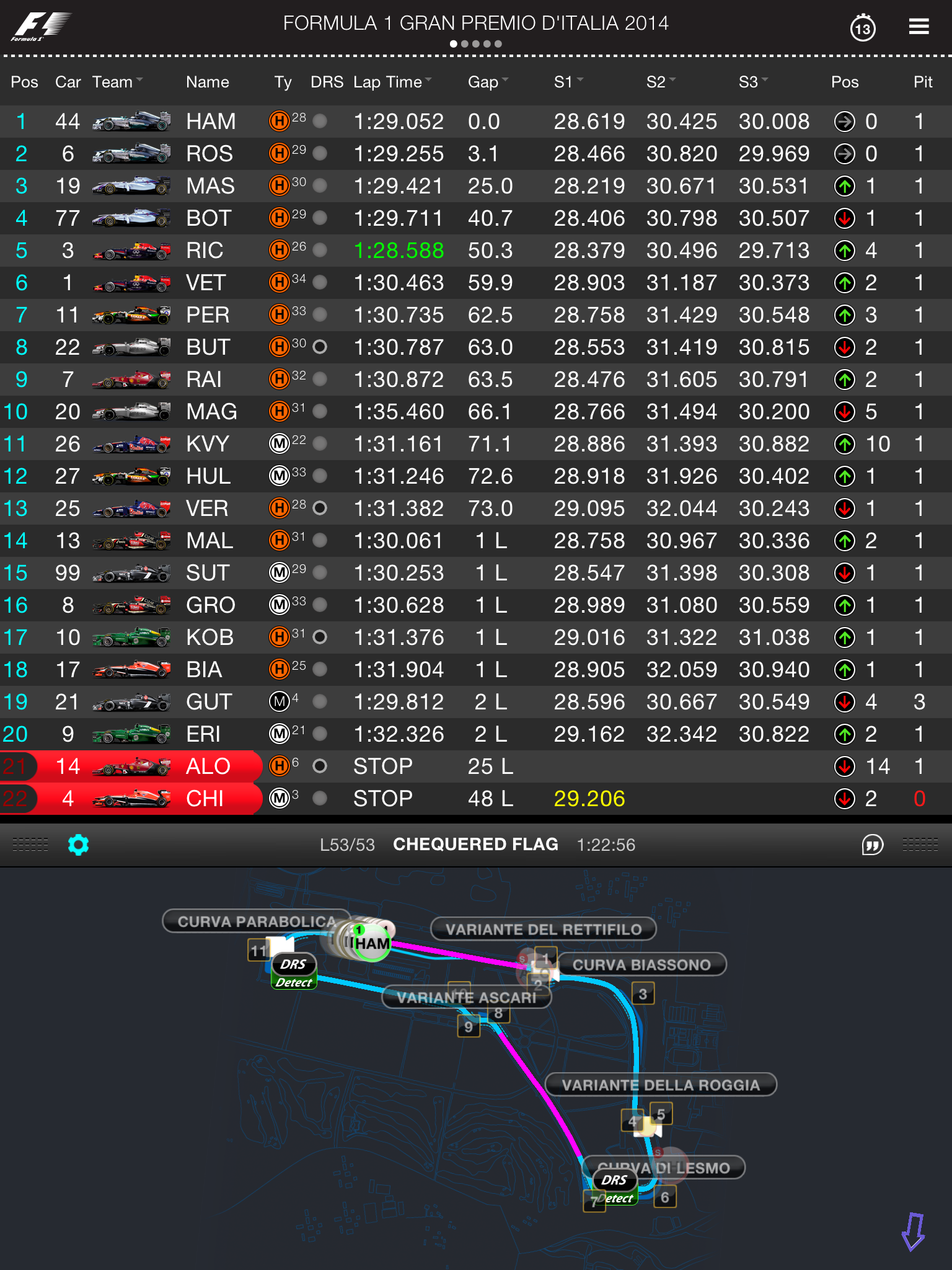
Task: Tap turn 9 marker on track map
Action: (469, 1026)
